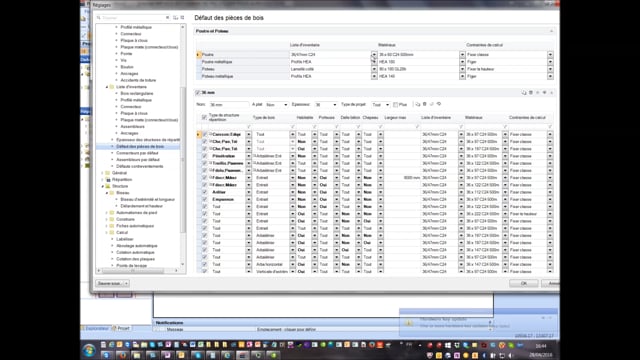640x360 pixels.
Task: Click the Lamellé collé inventory cell
Action: (x=330, y=69)
